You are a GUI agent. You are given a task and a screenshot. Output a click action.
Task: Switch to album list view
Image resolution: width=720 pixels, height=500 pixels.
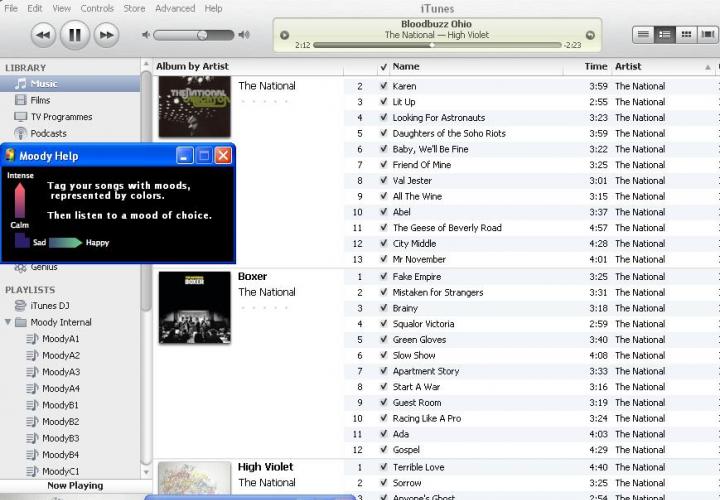664,34
